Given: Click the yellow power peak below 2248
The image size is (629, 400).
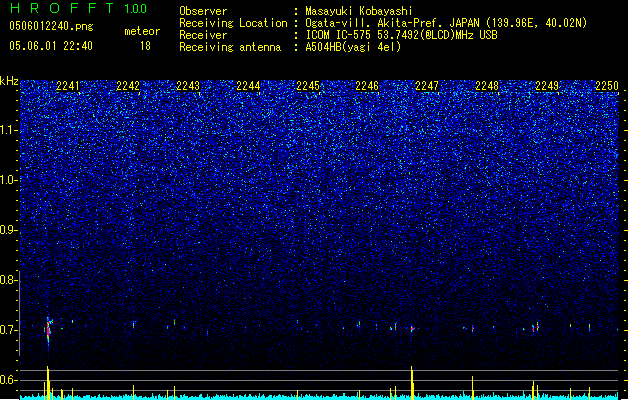Looking at the screenshot, I should (473, 387).
